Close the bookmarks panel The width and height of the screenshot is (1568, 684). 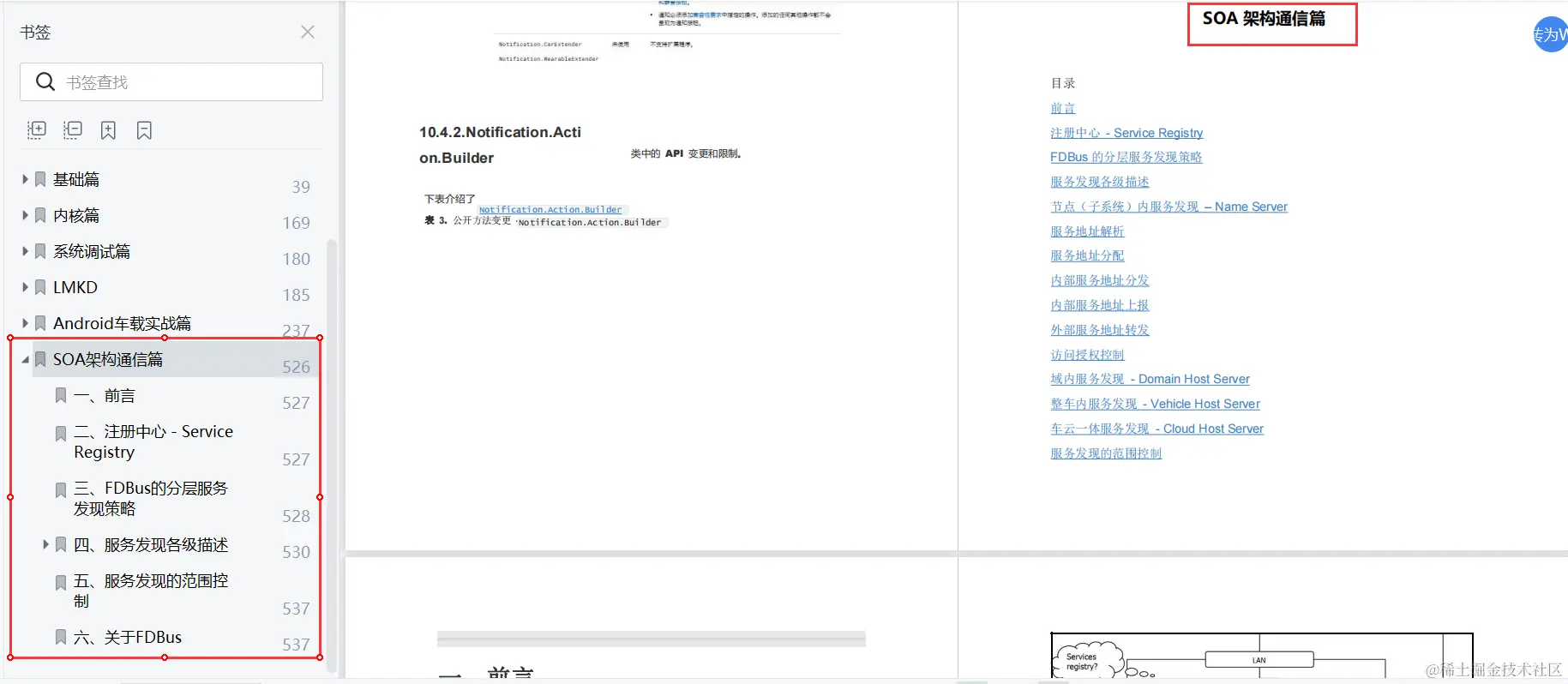coord(308,32)
